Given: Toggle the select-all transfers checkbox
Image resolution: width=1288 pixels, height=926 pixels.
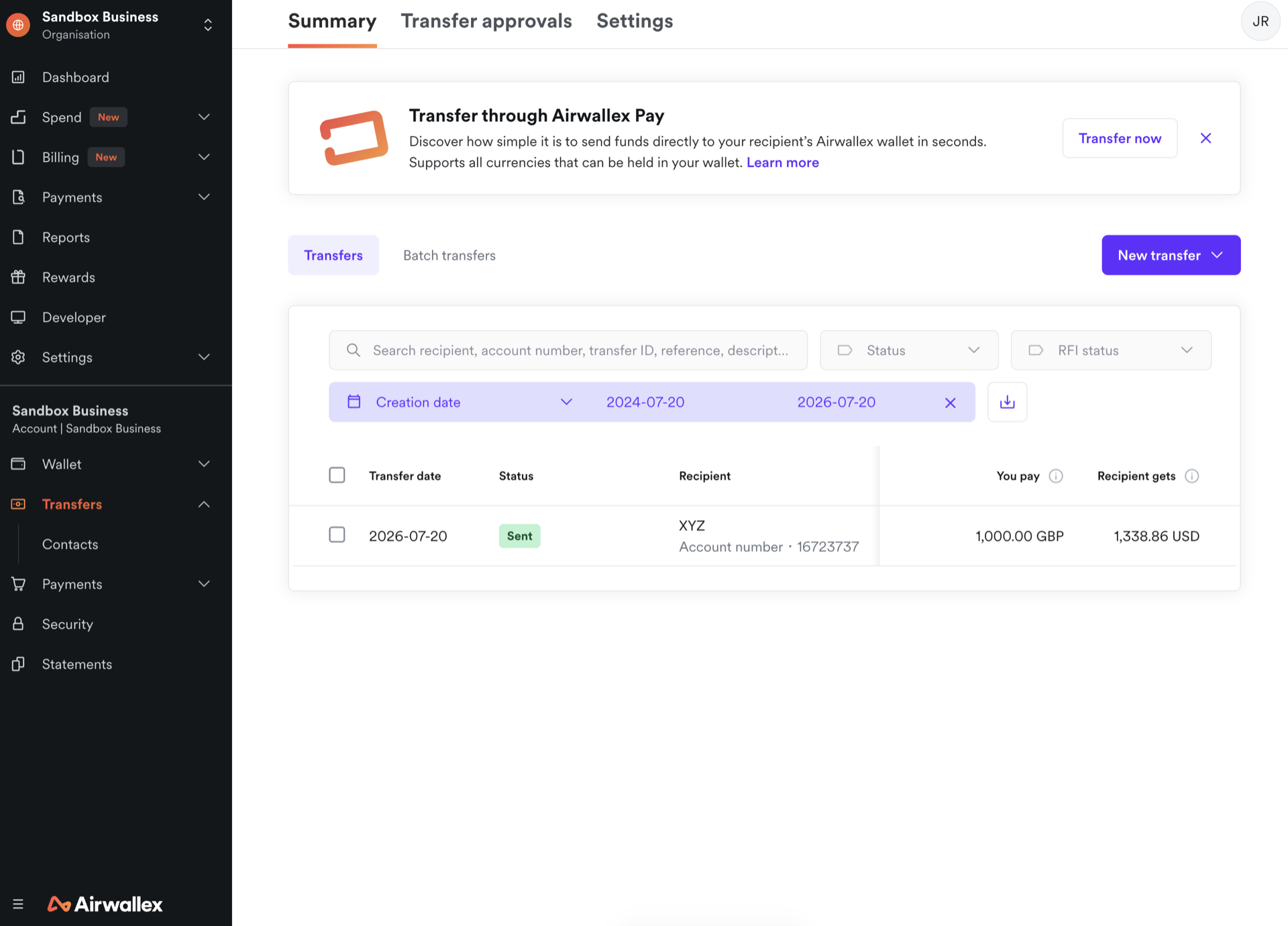Looking at the screenshot, I should (x=337, y=475).
